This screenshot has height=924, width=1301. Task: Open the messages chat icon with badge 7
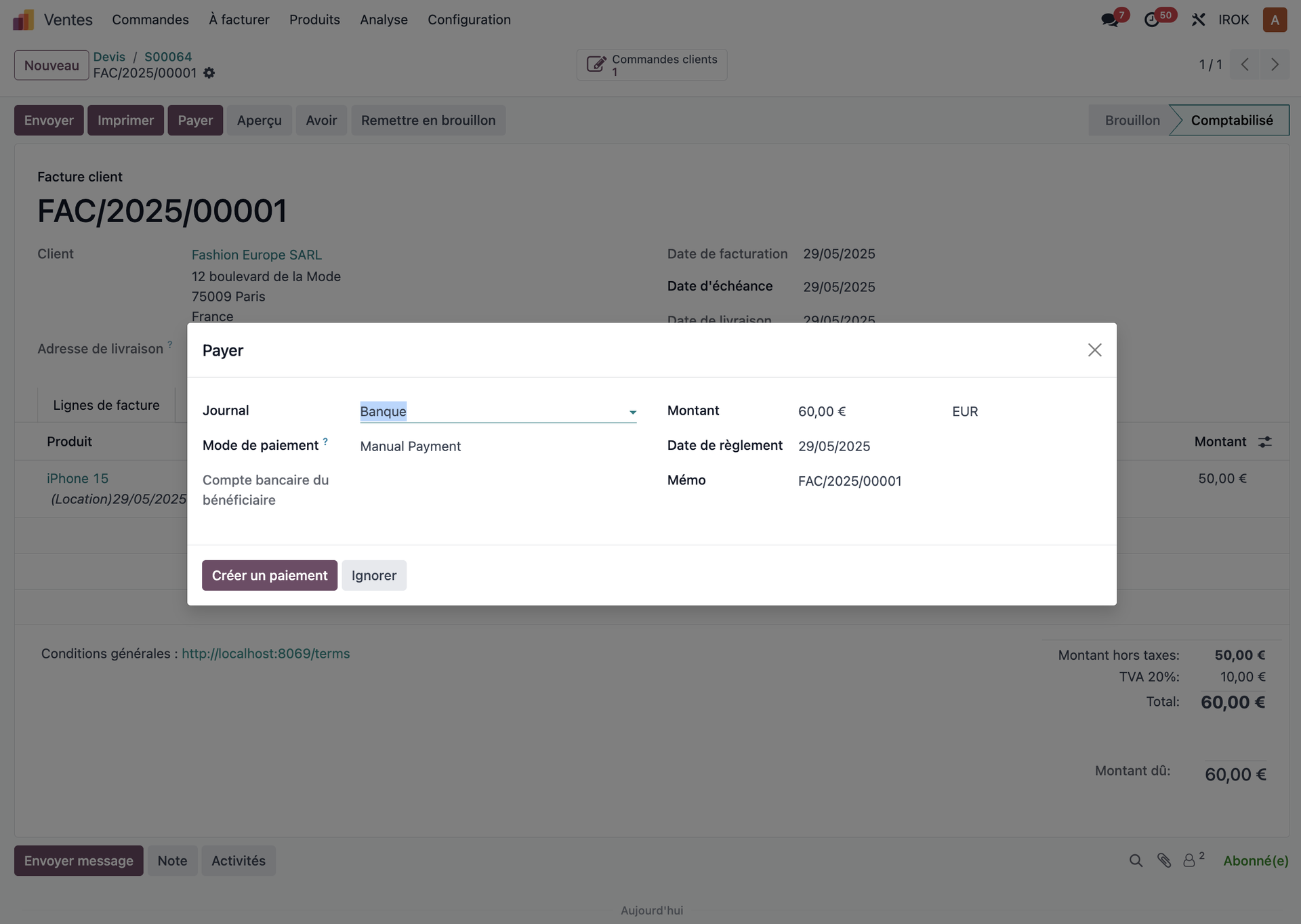coord(1111,20)
